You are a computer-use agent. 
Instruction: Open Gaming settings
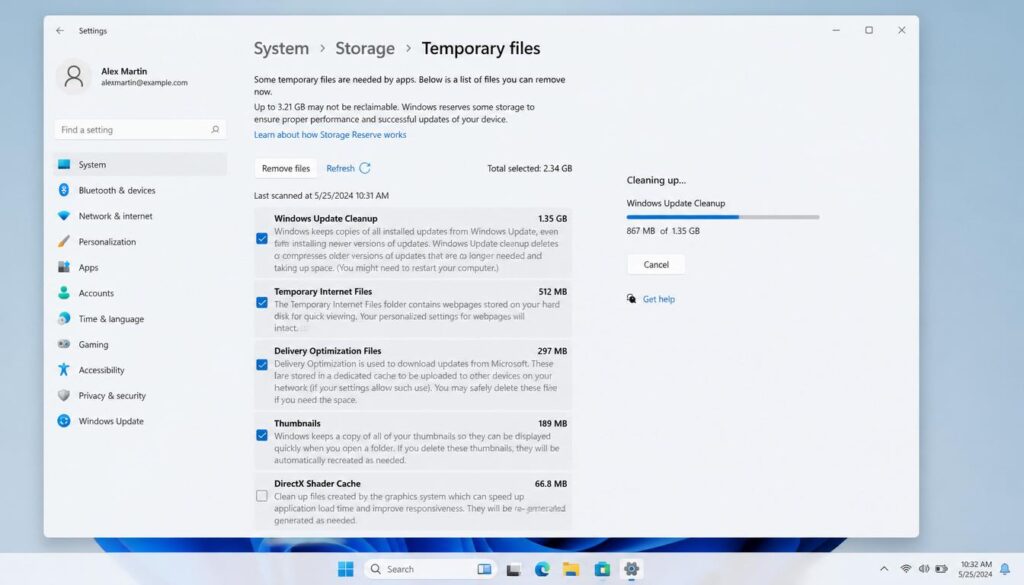(x=140, y=344)
